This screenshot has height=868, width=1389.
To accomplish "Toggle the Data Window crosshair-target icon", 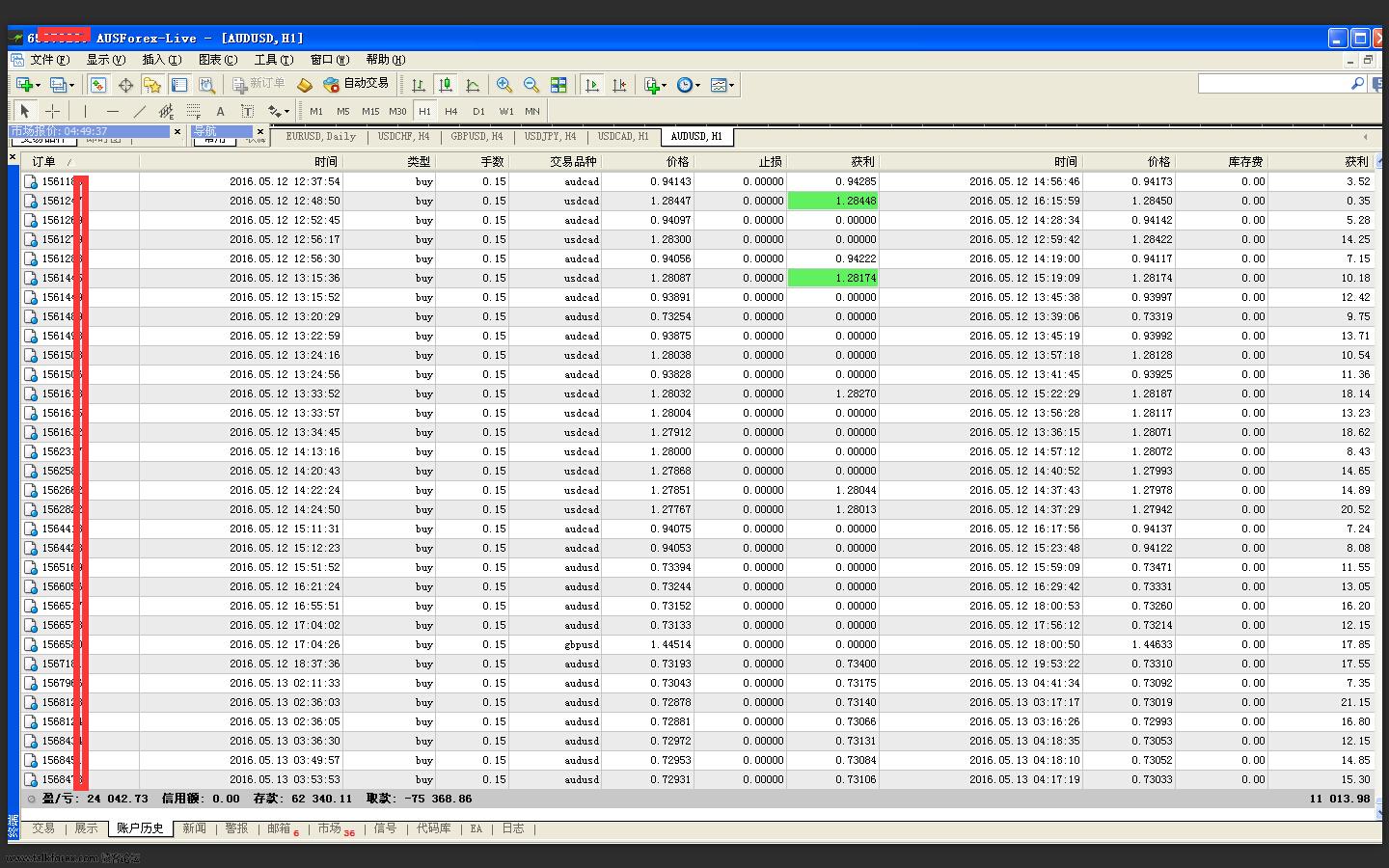I will point(125,85).
